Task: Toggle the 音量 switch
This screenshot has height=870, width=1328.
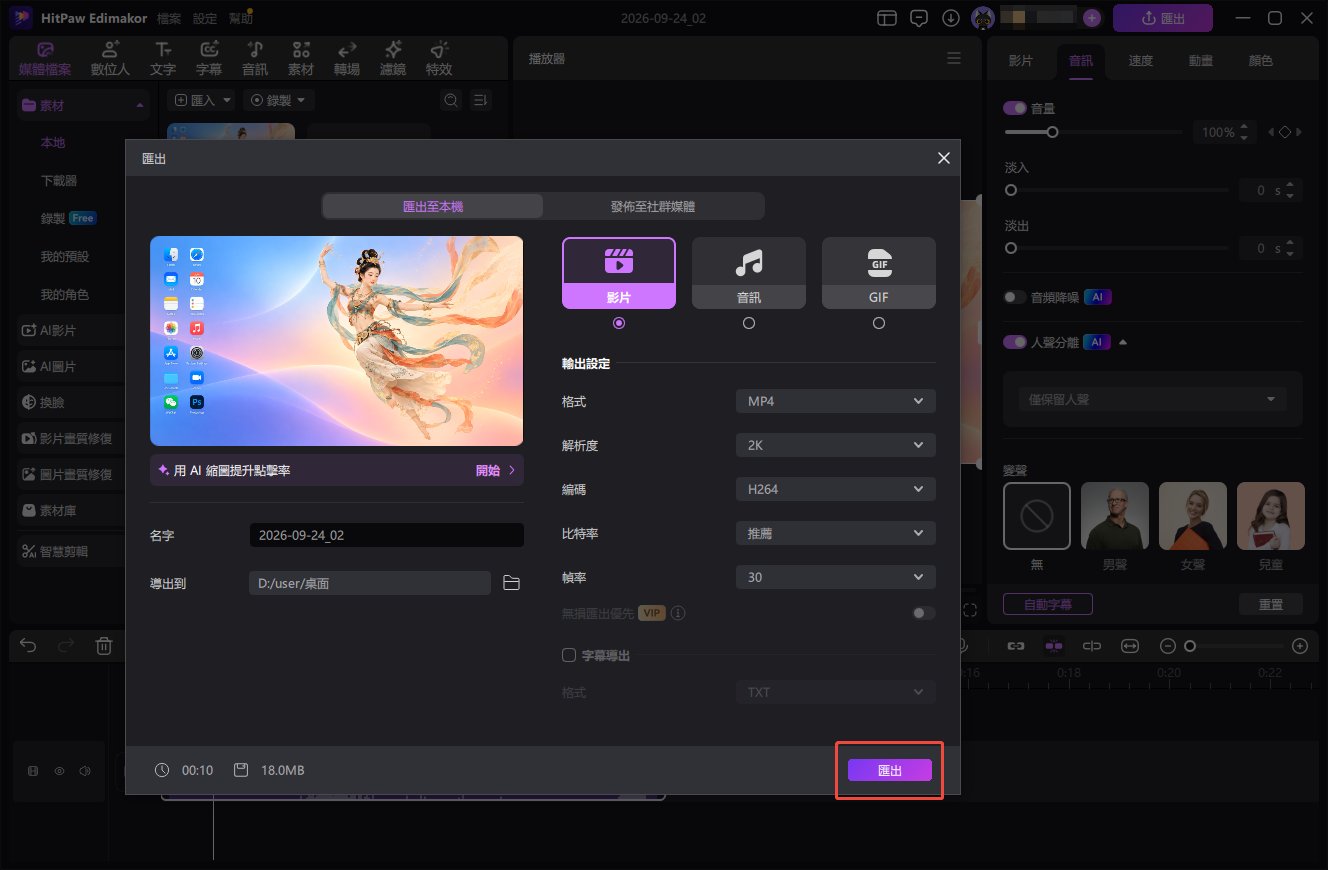Action: point(1015,107)
